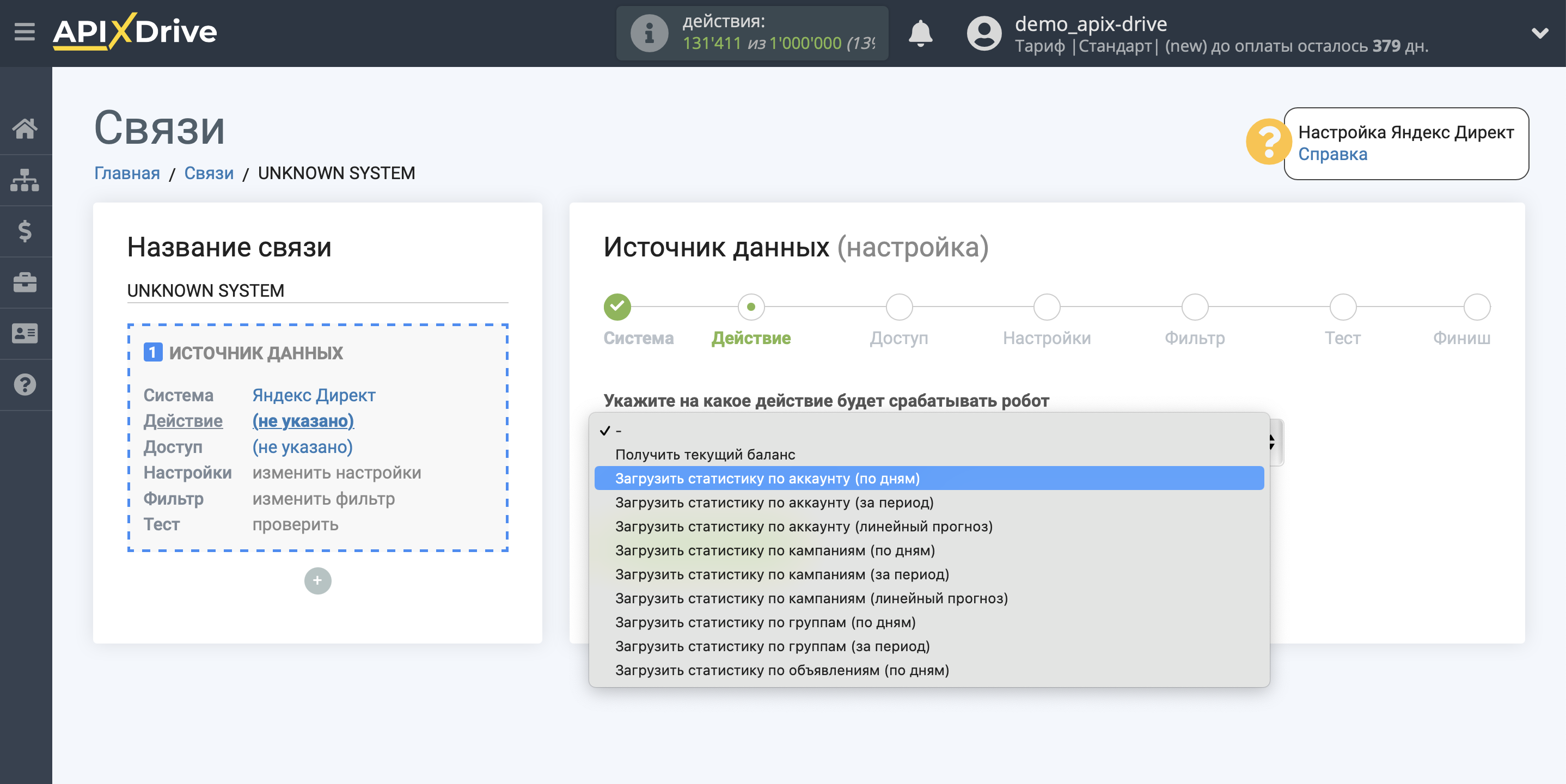Open profile card icon in sidebar
Screen dimensions: 1566x784
click(25, 333)
